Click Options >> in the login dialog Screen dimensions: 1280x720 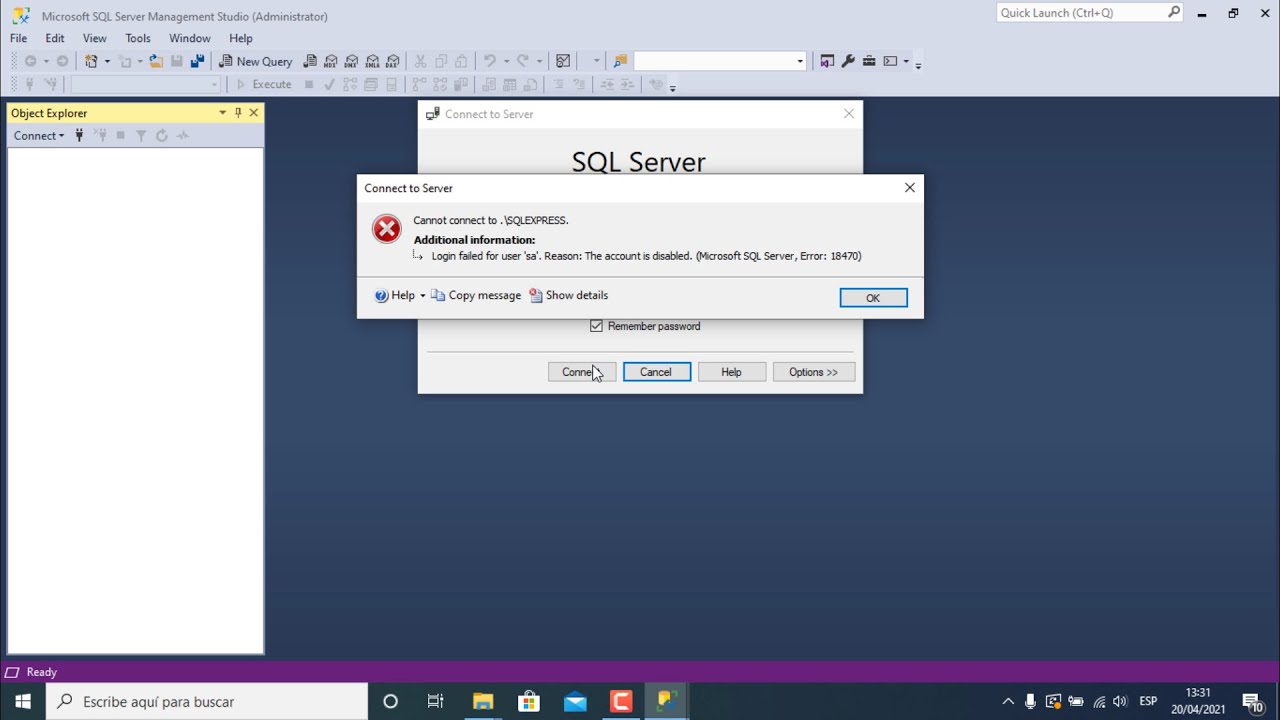coord(813,372)
